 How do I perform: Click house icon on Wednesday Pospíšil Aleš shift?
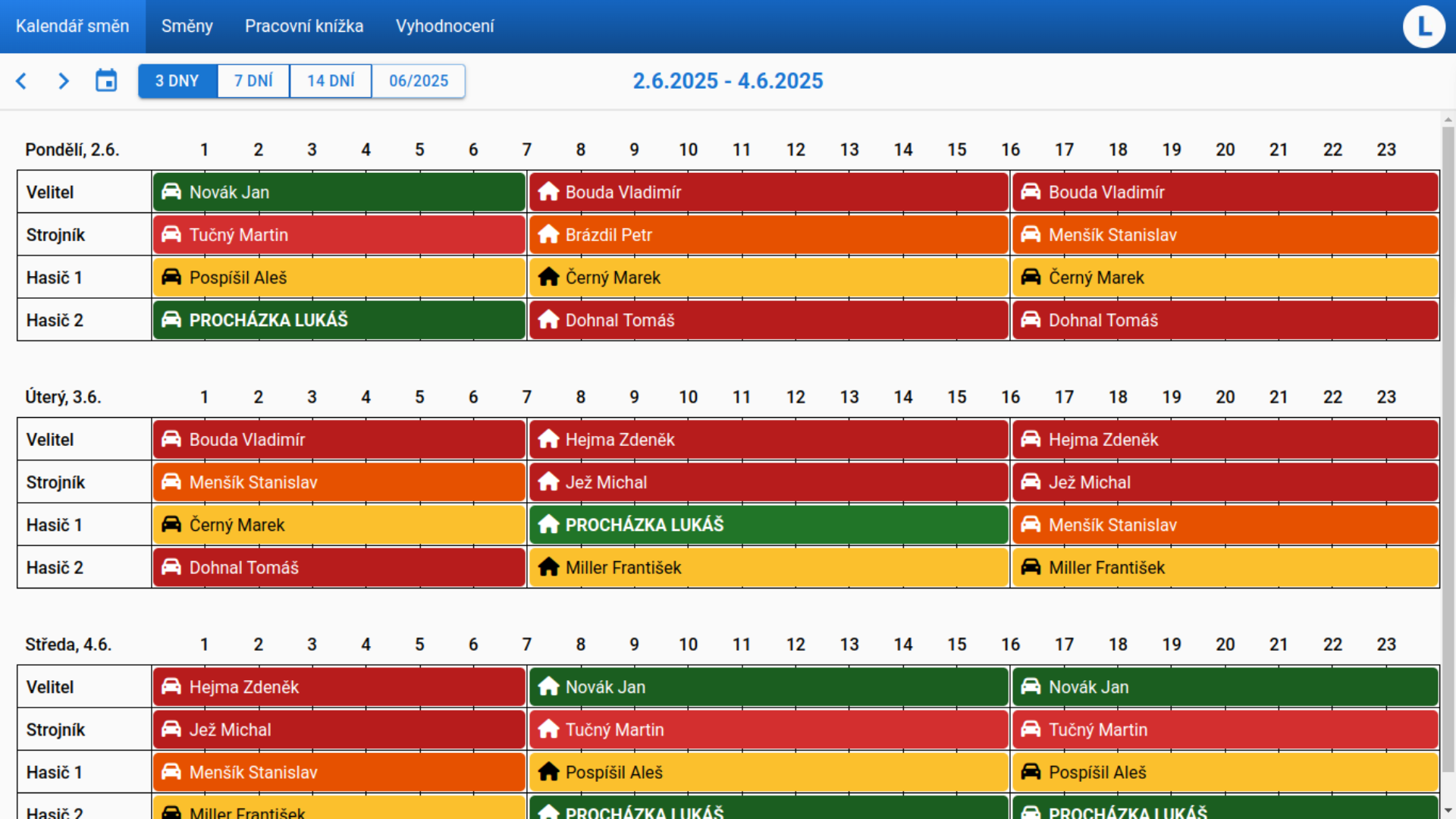pyautogui.click(x=548, y=771)
